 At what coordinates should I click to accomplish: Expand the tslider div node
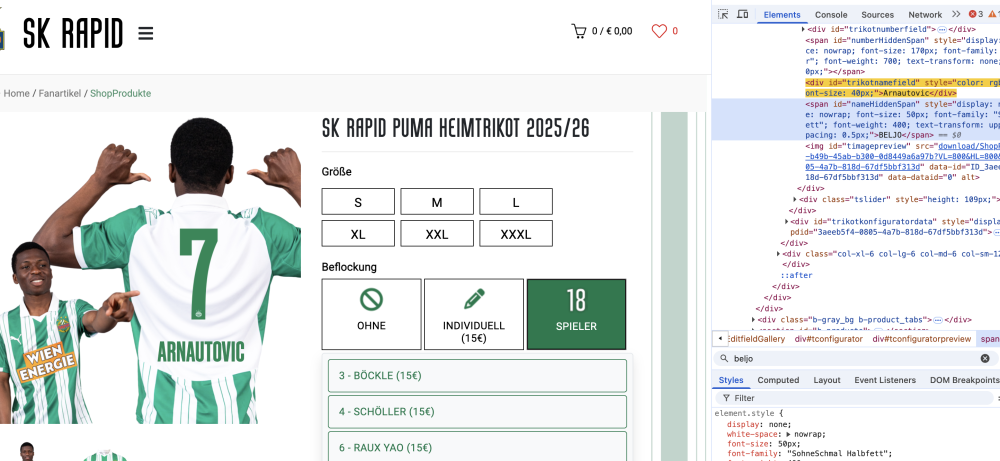[795, 200]
